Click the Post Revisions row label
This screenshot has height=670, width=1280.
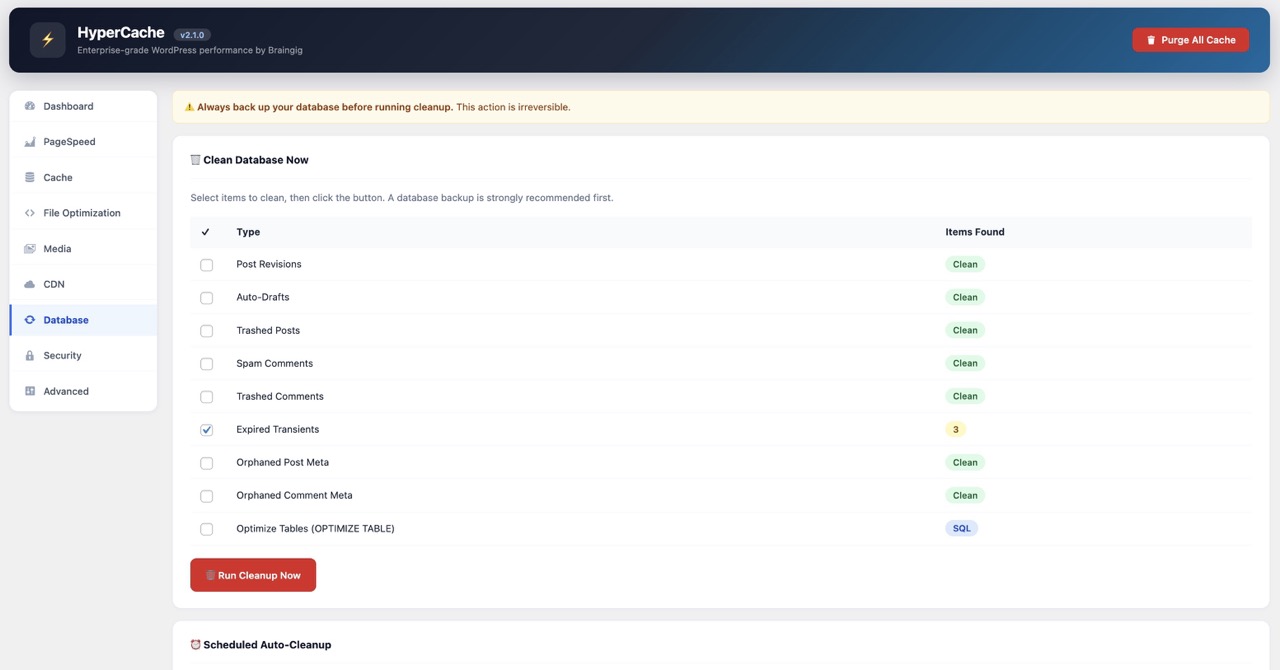pyautogui.click(x=269, y=265)
